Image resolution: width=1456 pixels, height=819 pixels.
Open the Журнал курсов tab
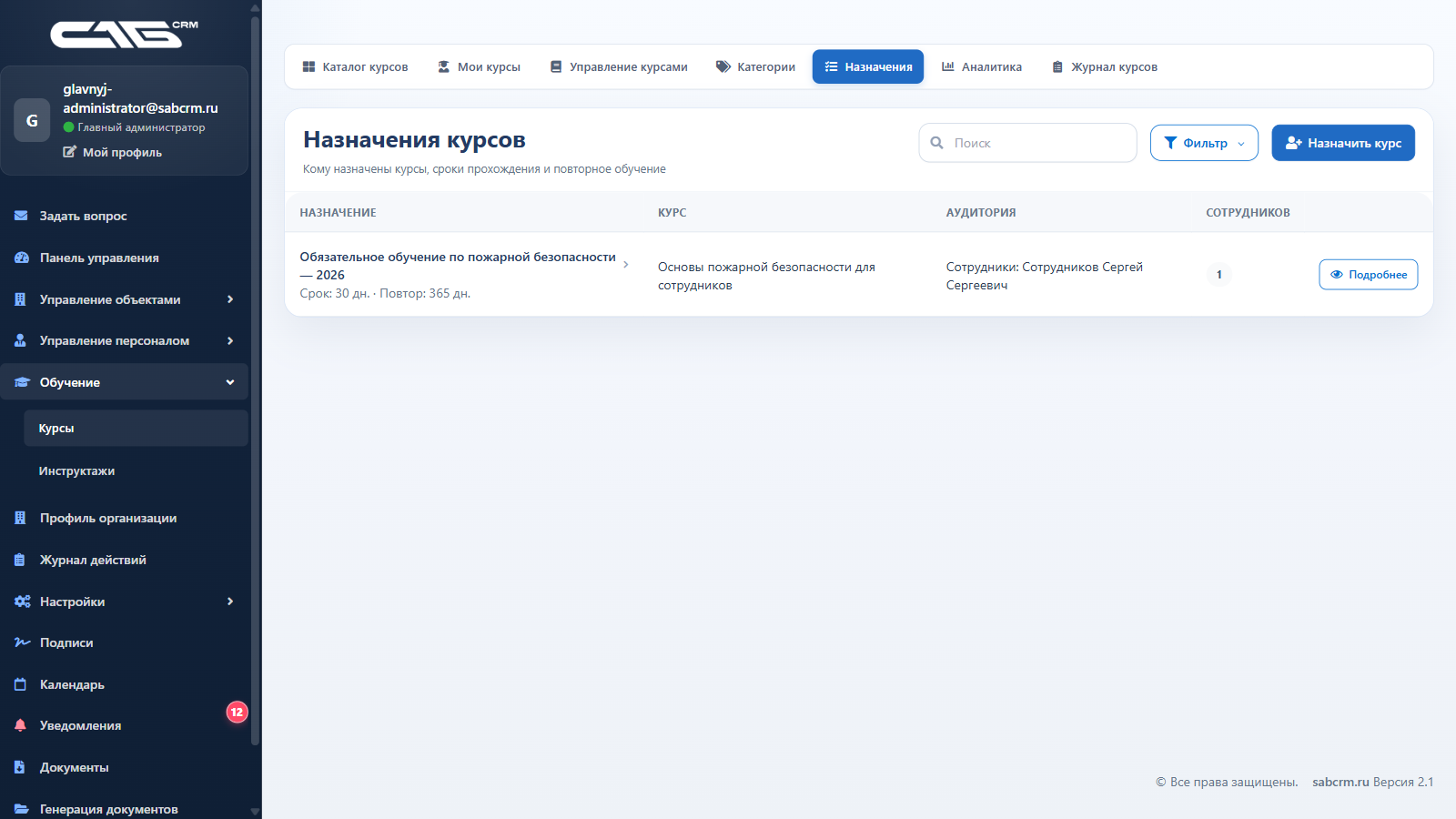[x=1105, y=66]
